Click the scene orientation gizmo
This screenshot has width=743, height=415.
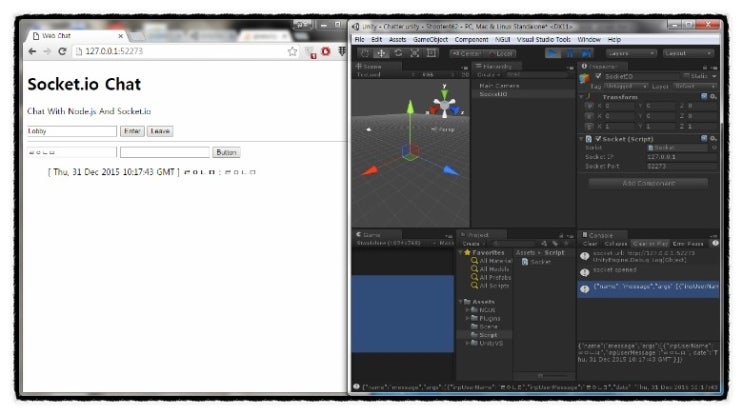pos(444,103)
